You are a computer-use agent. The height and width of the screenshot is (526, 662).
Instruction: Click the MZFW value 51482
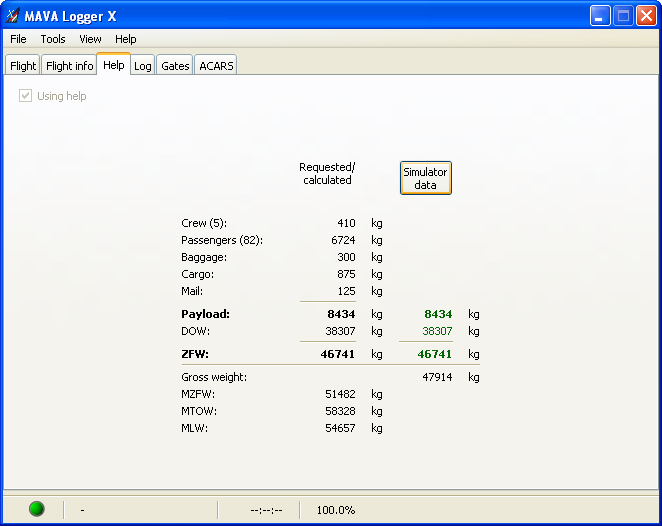(340, 394)
